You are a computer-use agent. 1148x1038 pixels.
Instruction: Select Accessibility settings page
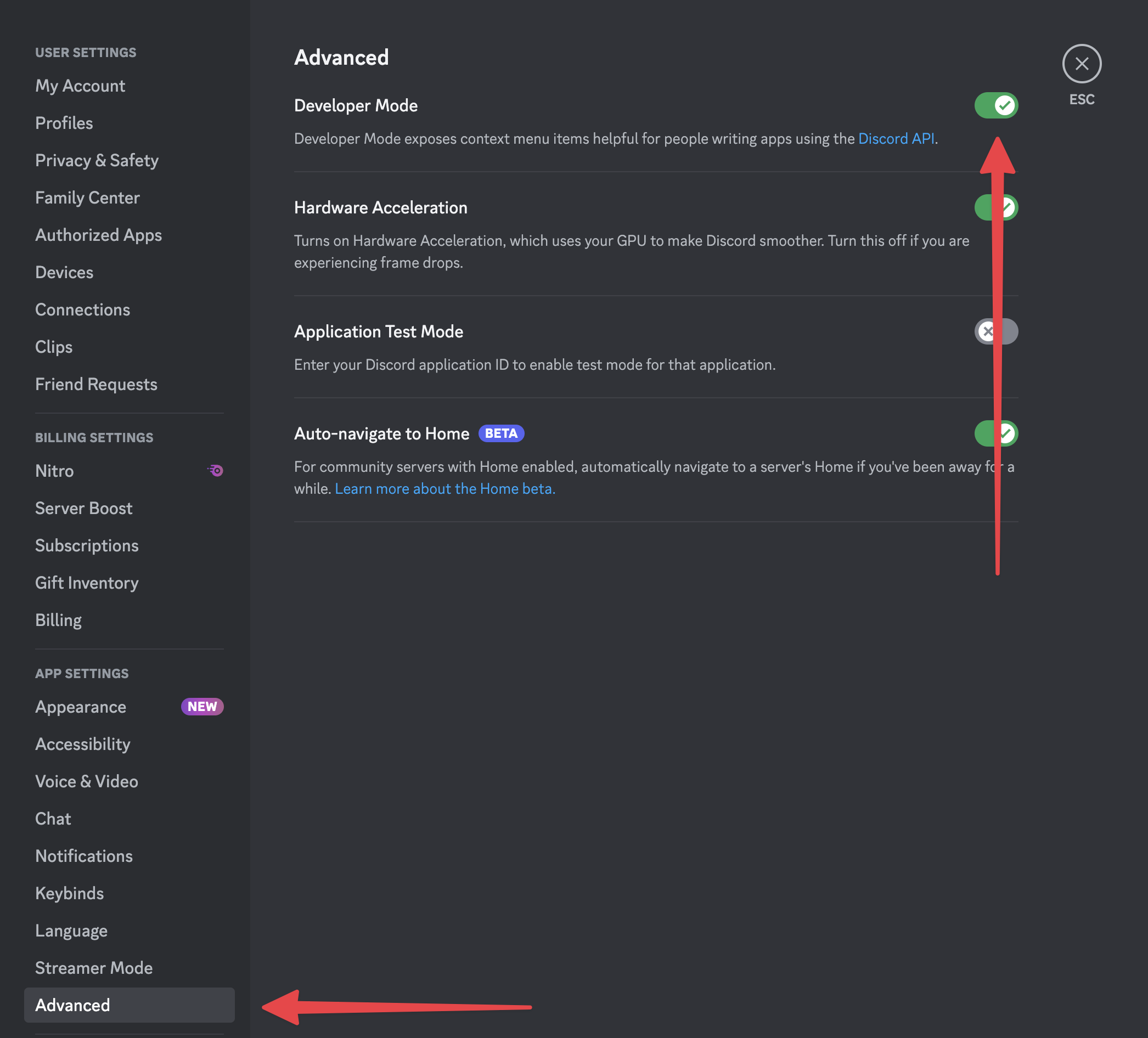pyautogui.click(x=82, y=743)
